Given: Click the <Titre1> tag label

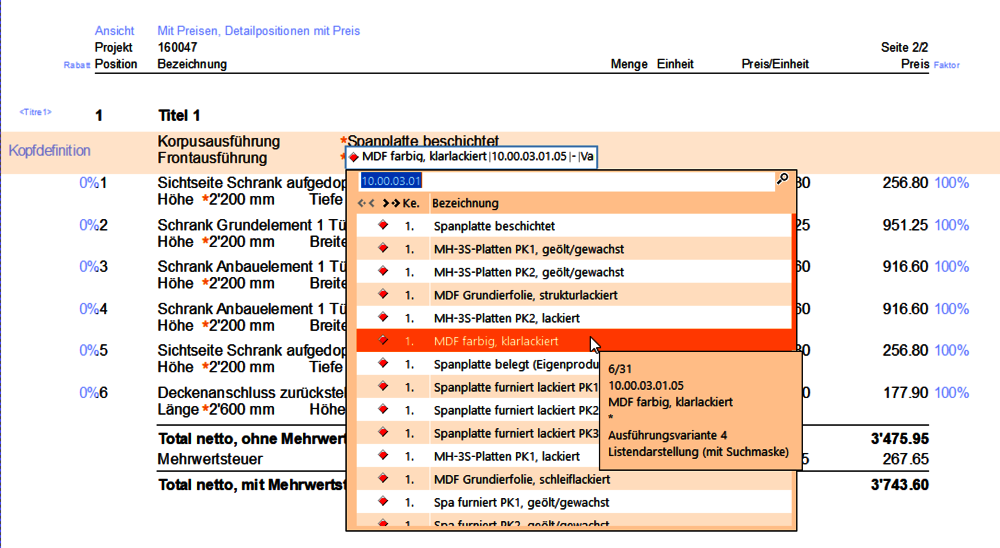Looking at the screenshot, I should coord(35,112).
